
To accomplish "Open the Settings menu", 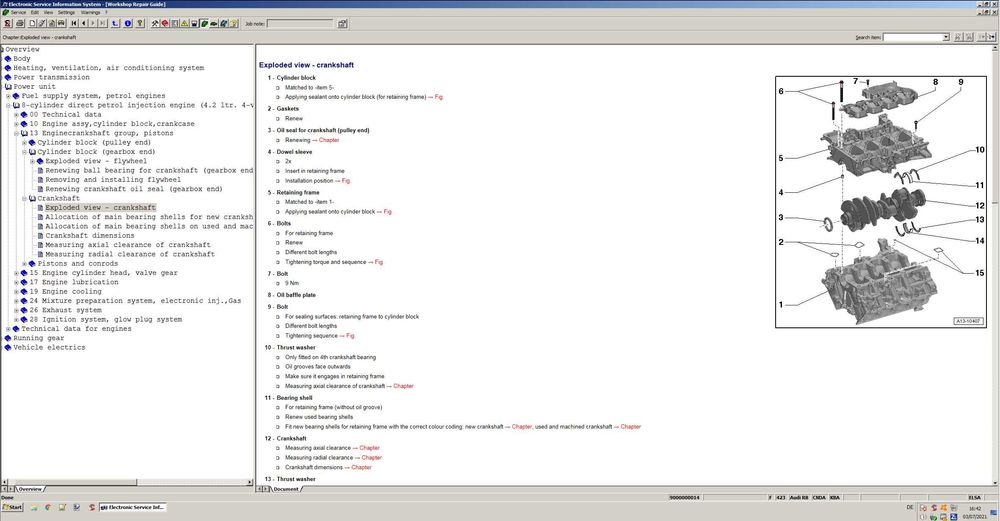I will click(x=66, y=12).
